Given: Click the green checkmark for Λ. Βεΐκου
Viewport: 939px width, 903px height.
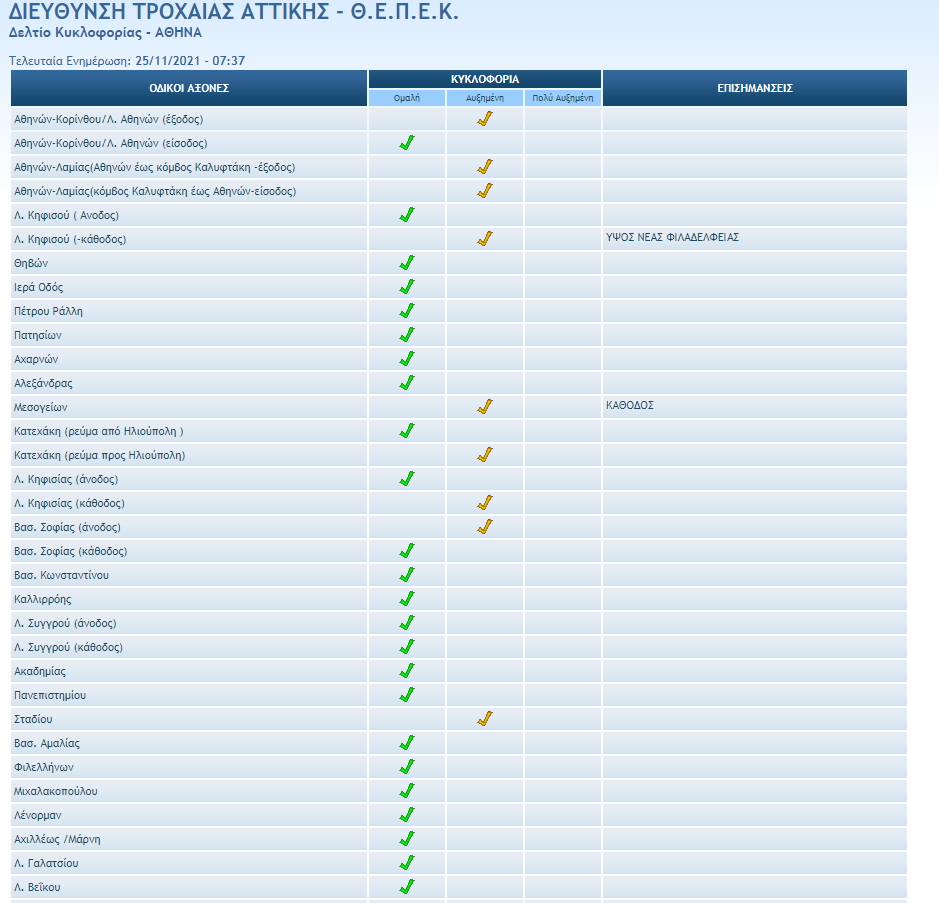Looking at the screenshot, I should tap(407, 887).
